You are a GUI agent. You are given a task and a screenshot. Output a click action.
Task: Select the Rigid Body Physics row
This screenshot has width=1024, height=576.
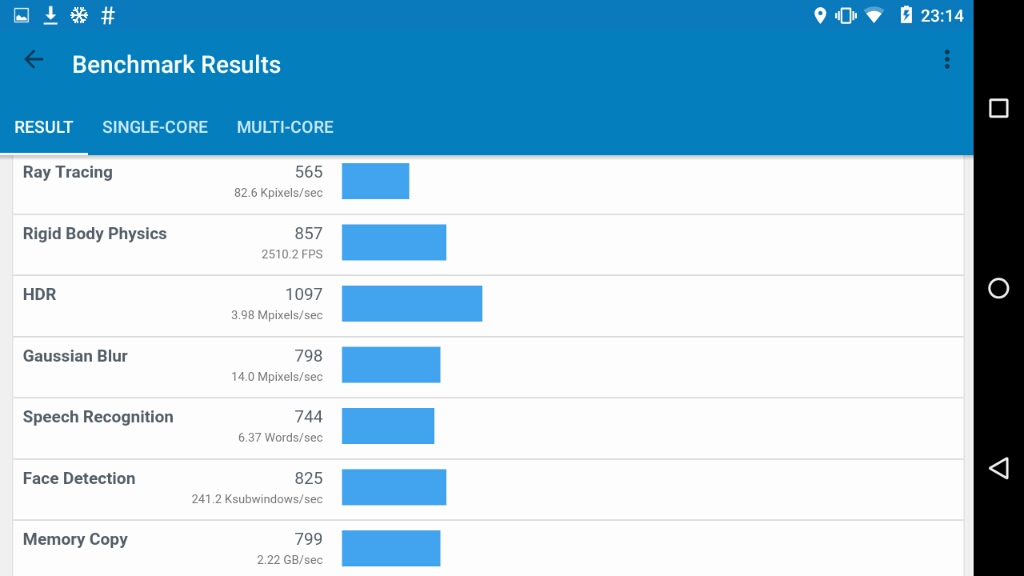[488, 245]
